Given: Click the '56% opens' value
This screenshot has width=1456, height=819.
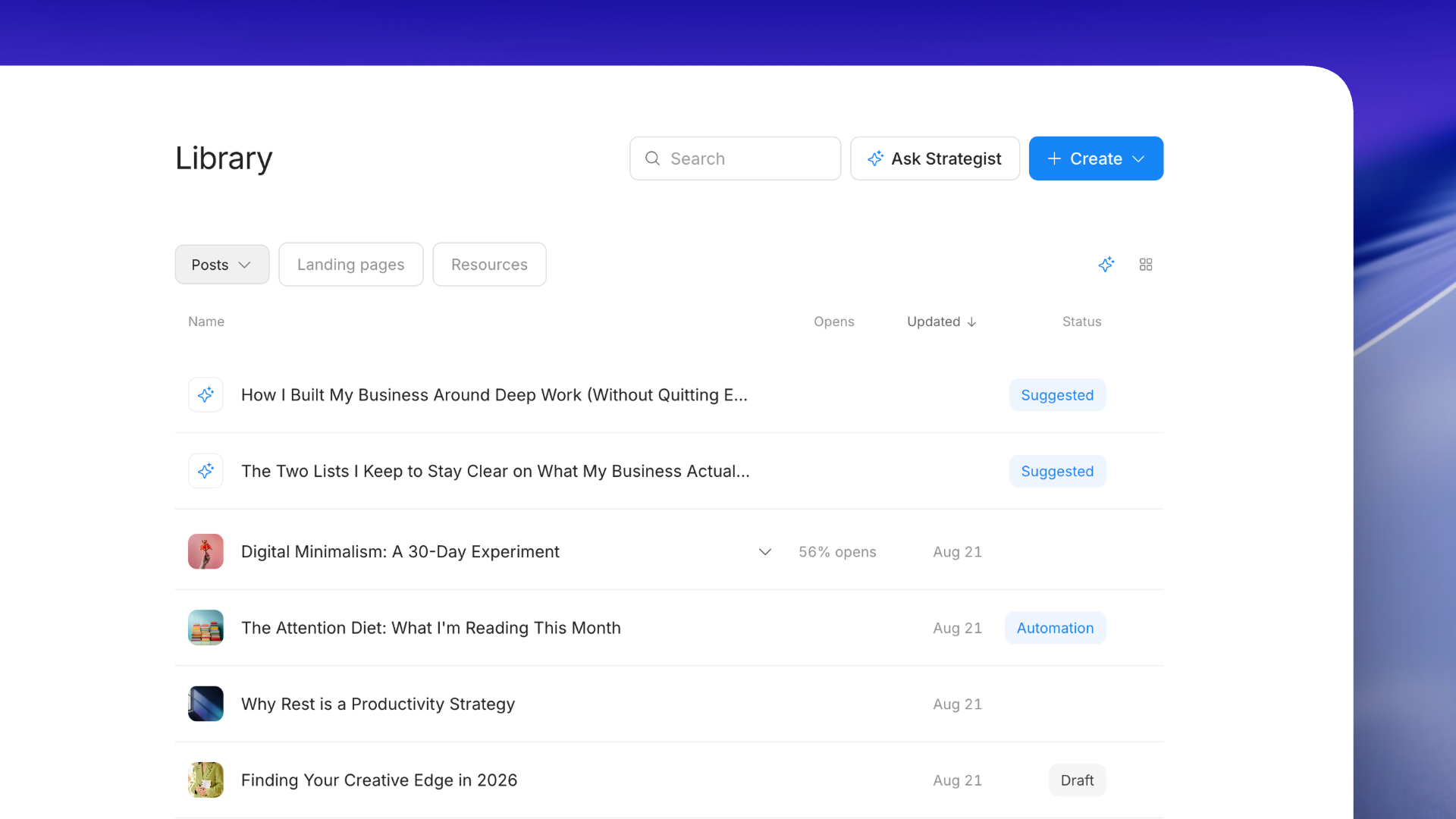Looking at the screenshot, I should 837,552.
